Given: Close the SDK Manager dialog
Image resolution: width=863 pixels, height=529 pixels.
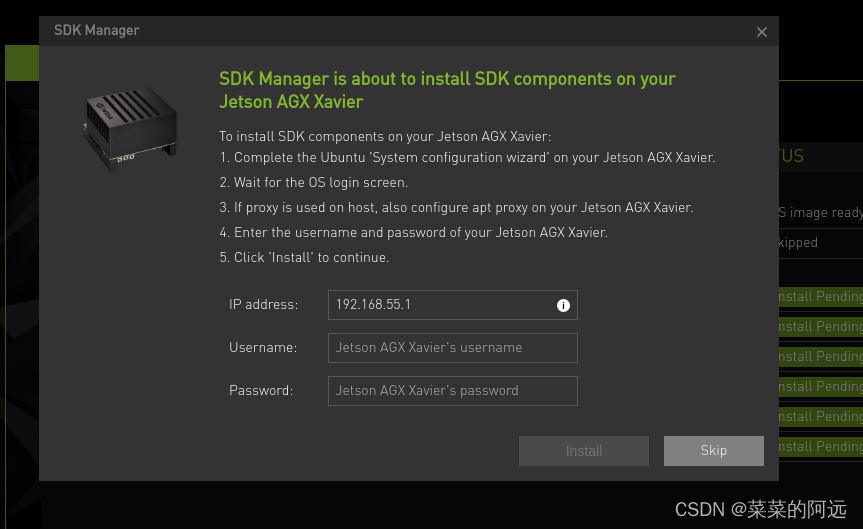Looking at the screenshot, I should 762,32.
